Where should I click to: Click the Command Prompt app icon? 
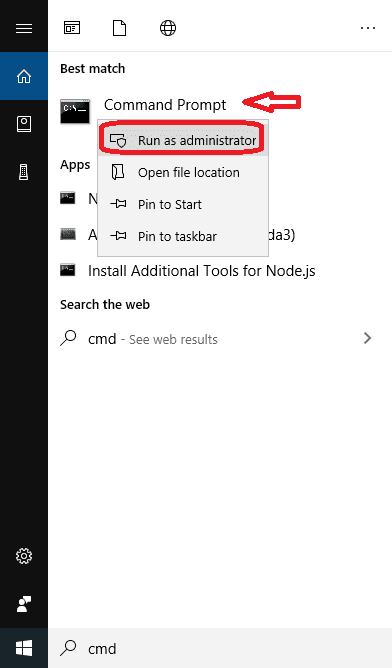click(x=75, y=112)
